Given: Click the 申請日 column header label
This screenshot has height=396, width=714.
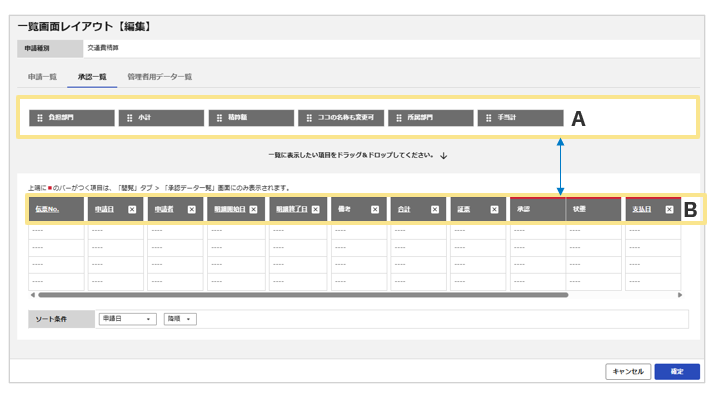Looking at the screenshot, I should [104, 209].
